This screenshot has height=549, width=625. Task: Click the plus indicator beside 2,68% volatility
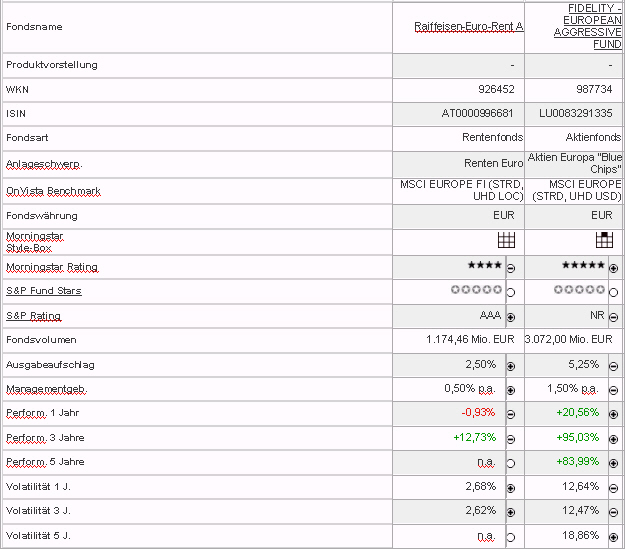[511, 488]
